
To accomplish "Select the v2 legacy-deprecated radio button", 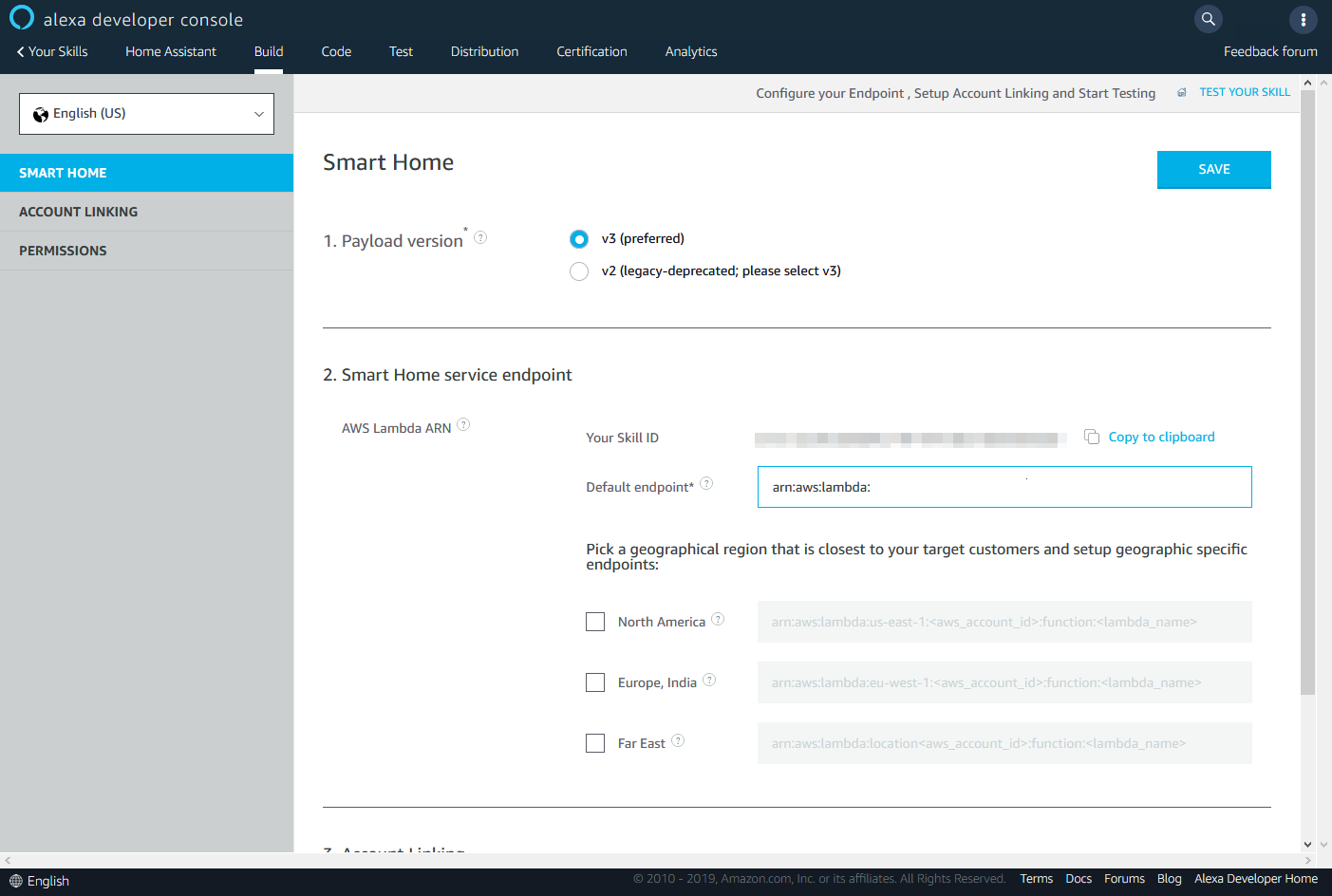I will tap(579, 271).
